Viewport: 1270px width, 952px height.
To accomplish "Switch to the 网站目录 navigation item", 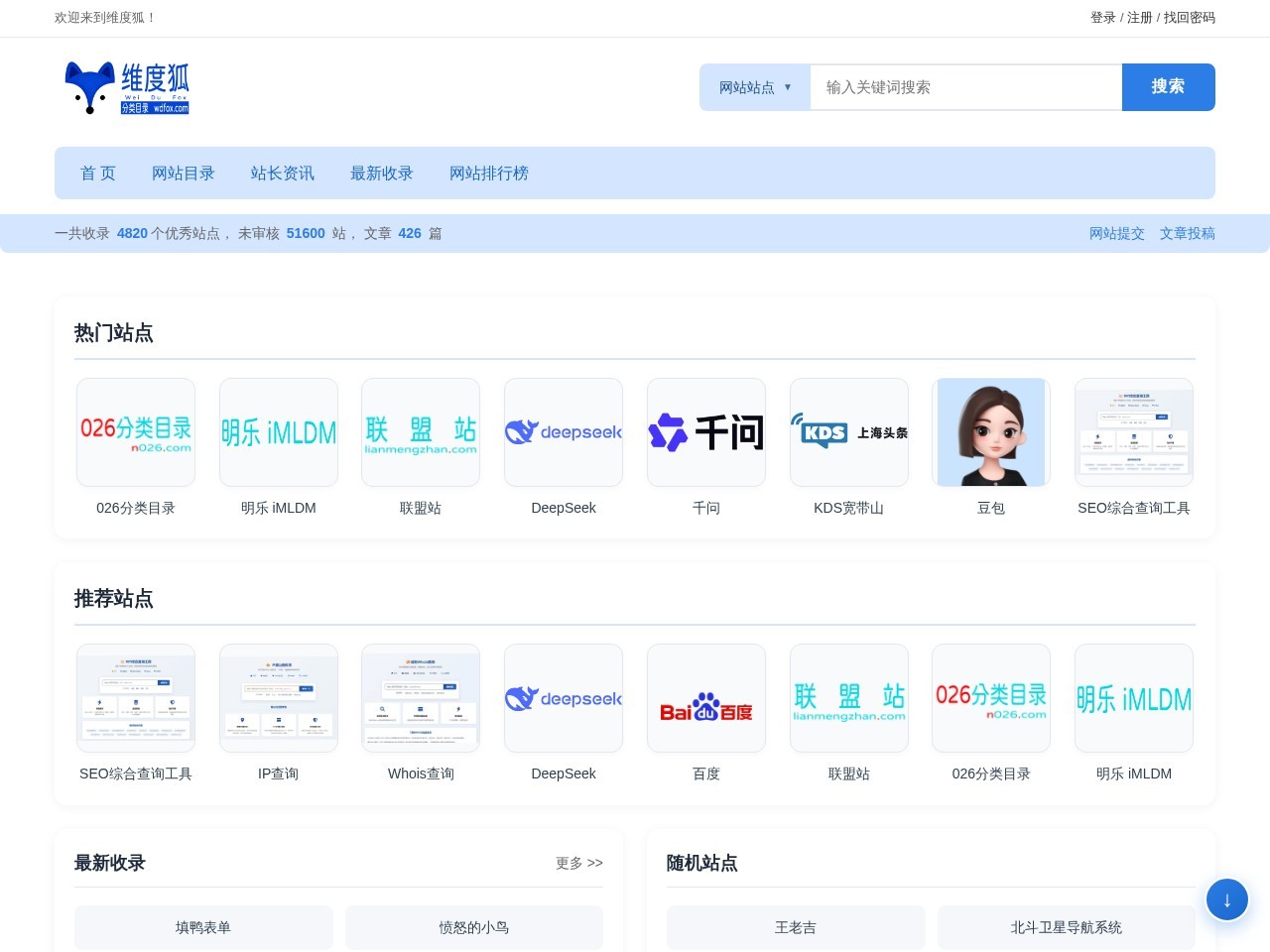I will [184, 173].
